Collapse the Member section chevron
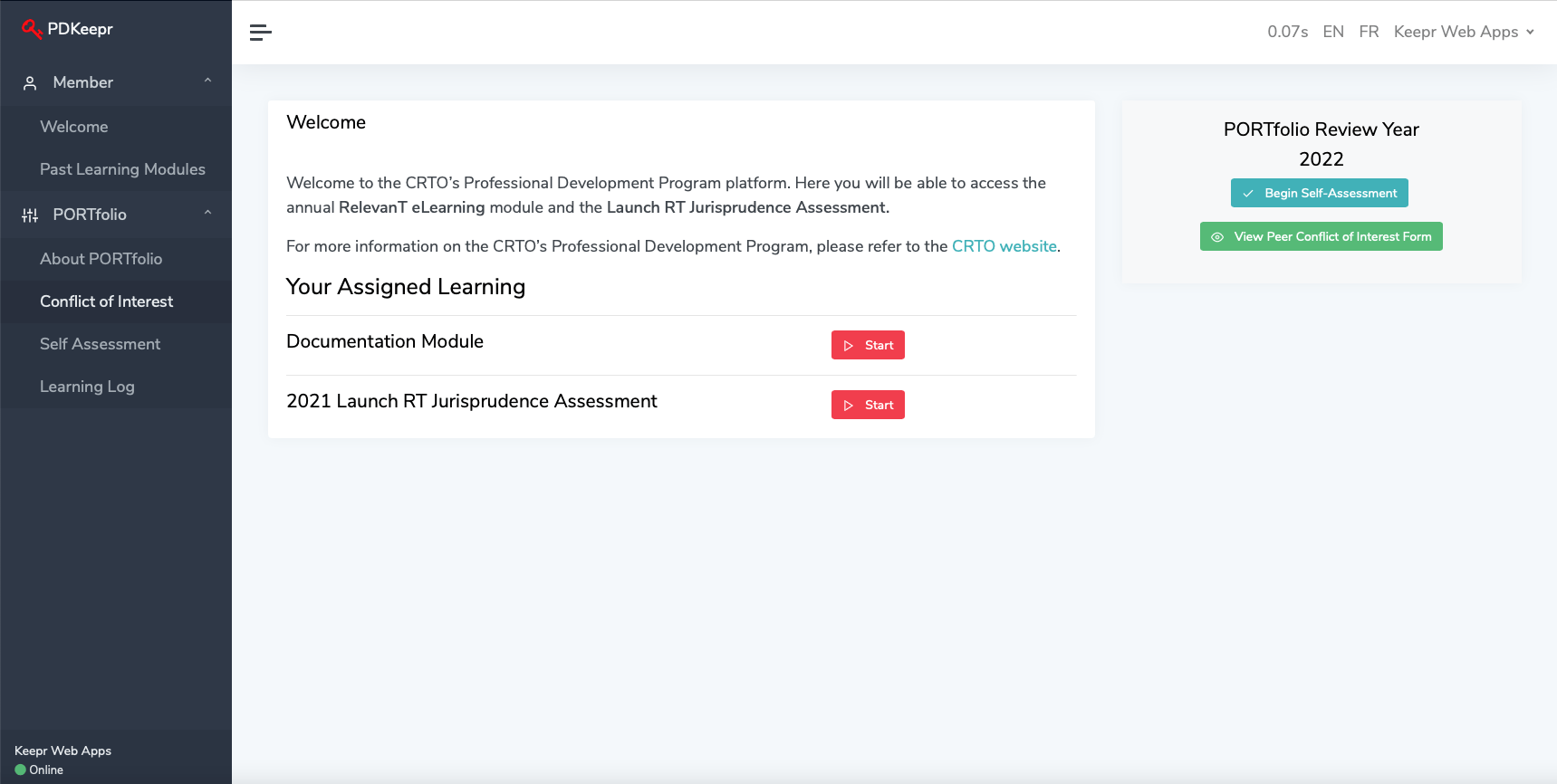 [207, 81]
